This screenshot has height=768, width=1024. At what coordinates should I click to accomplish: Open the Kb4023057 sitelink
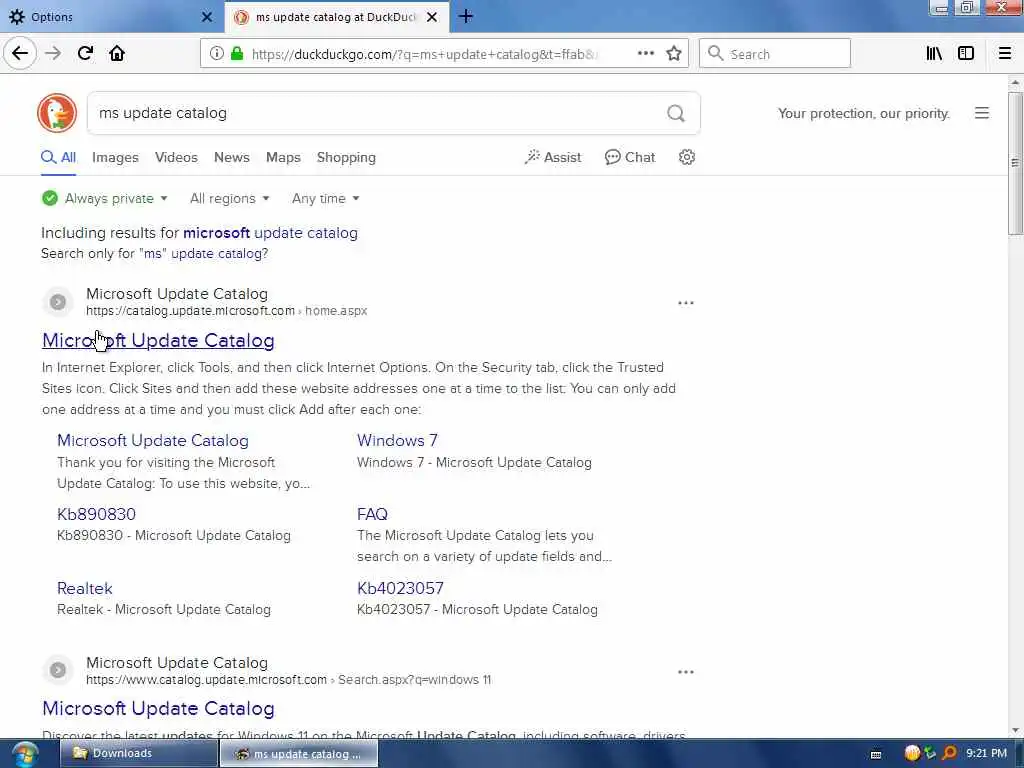click(x=400, y=588)
